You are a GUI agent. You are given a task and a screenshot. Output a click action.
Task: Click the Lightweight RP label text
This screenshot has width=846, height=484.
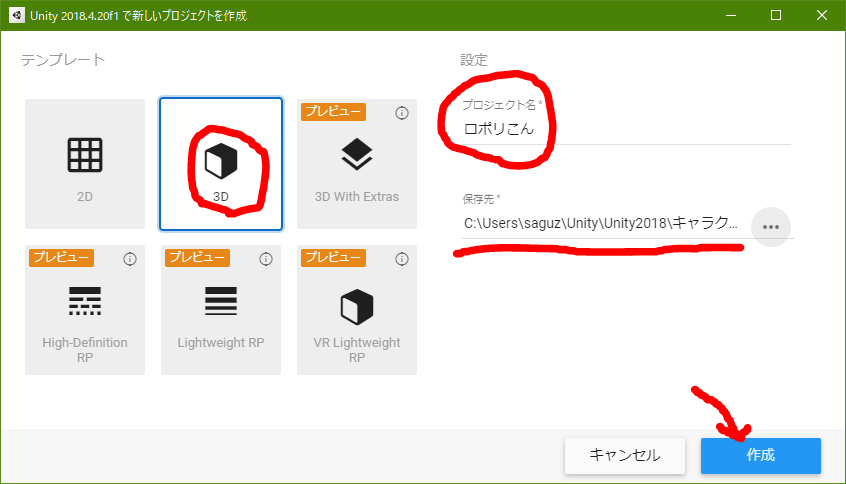[x=221, y=343]
